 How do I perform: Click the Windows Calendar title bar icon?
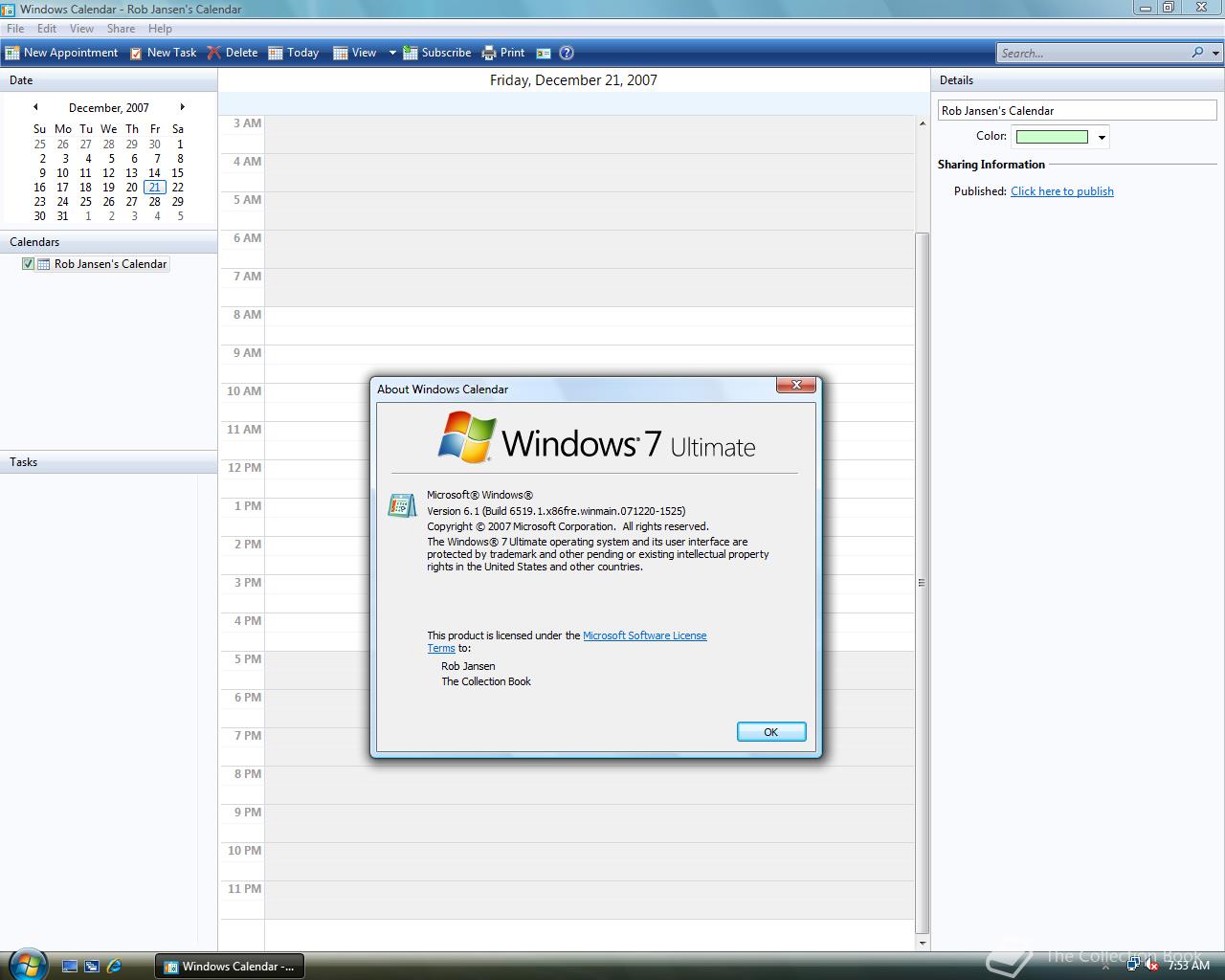[9, 10]
